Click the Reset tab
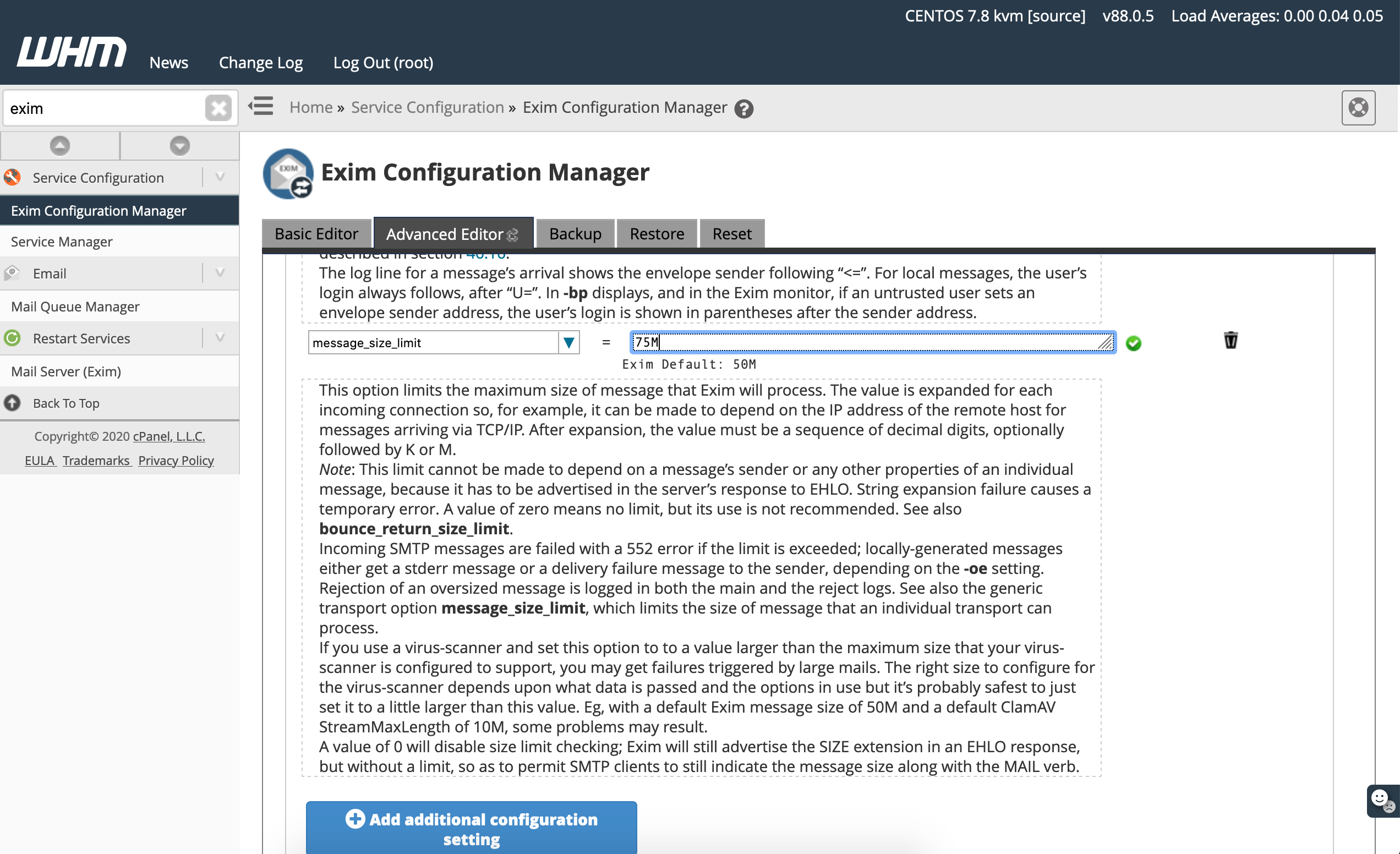Image resolution: width=1400 pixels, height=854 pixels. click(731, 233)
